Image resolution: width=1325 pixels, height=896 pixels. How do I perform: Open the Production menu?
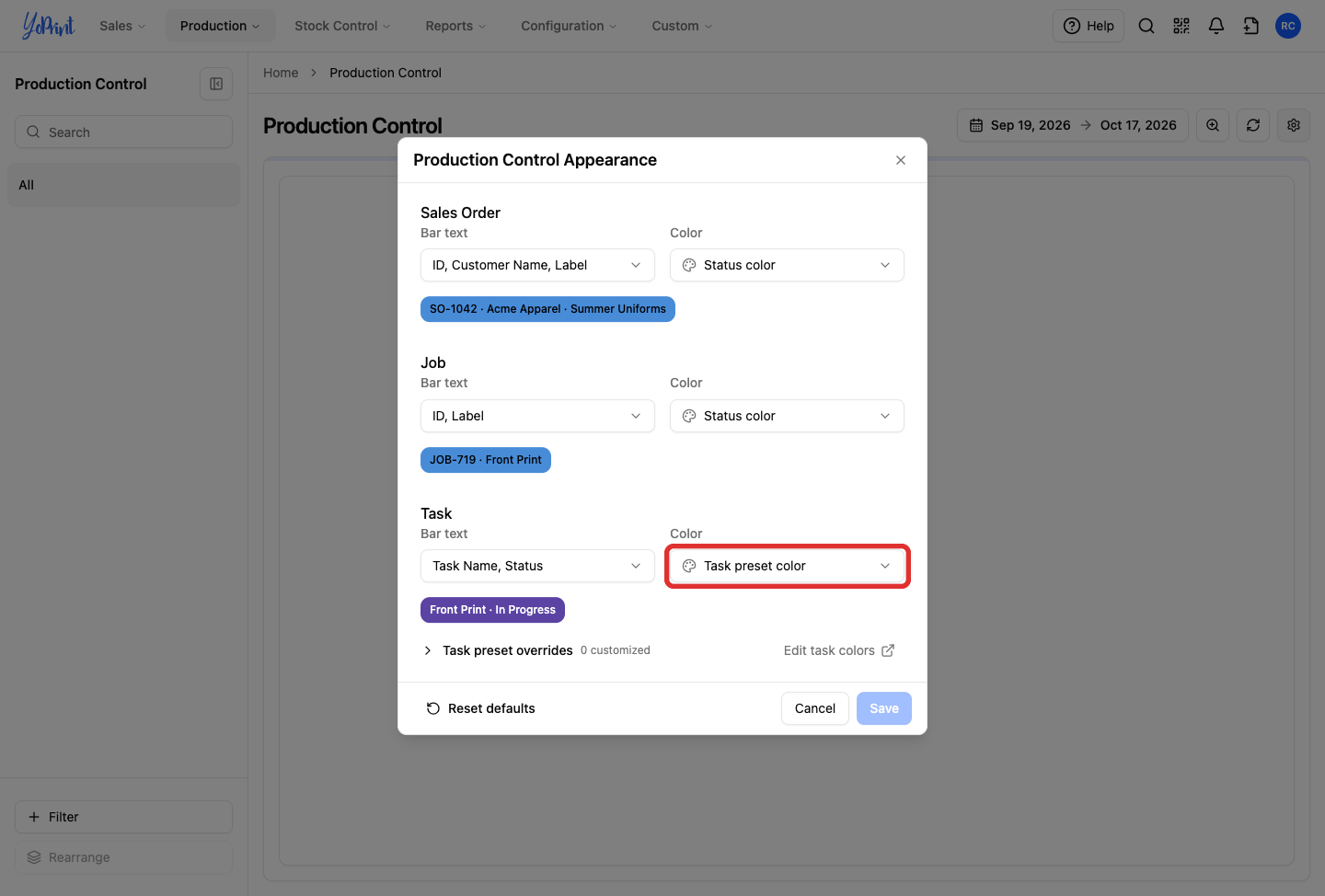pyautogui.click(x=220, y=26)
